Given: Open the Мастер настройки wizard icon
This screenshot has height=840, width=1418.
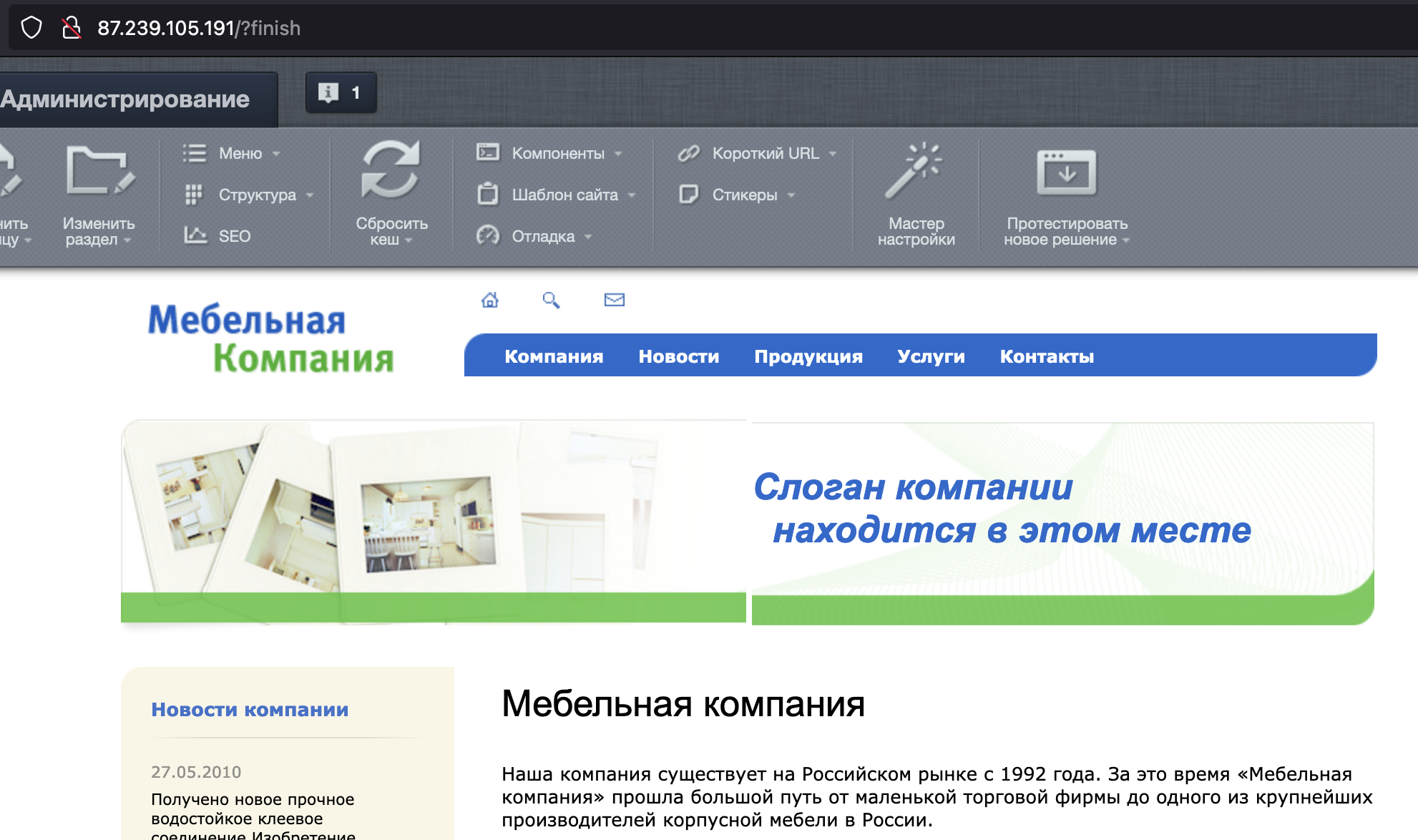Looking at the screenshot, I should (914, 170).
